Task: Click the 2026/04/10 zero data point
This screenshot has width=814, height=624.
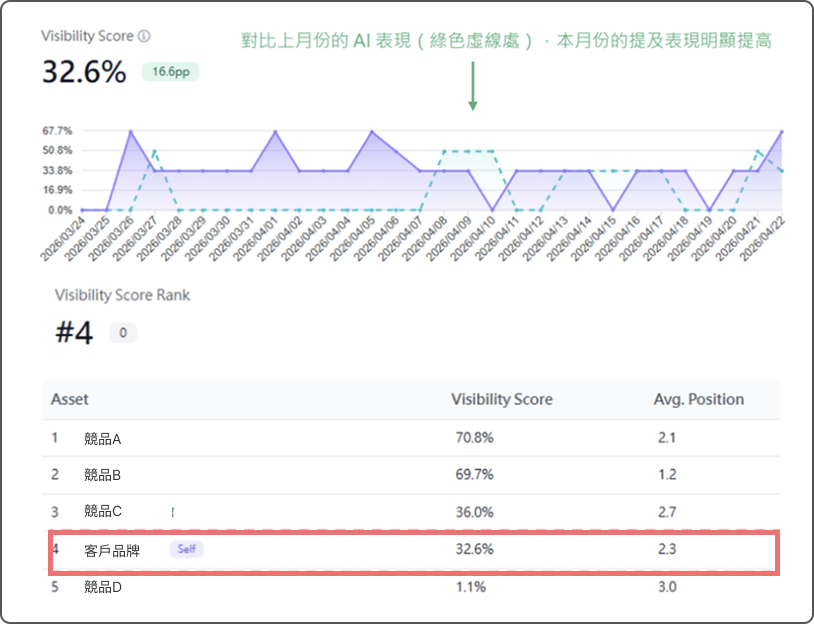Action: pyautogui.click(x=493, y=210)
